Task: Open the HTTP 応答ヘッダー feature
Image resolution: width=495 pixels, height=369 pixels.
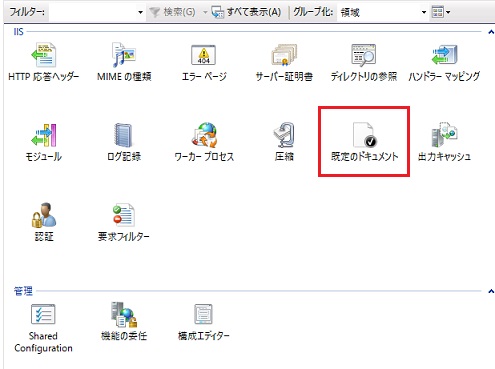Action: tap(44, 62)
